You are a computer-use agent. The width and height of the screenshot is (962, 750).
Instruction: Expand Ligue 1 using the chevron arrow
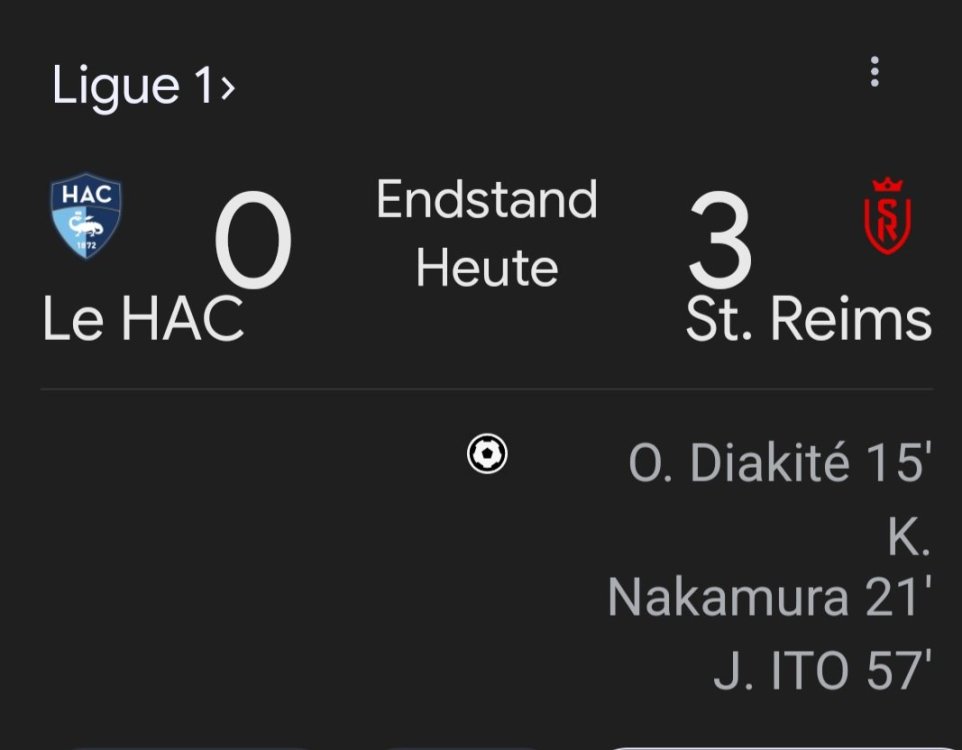coord(228,88)
